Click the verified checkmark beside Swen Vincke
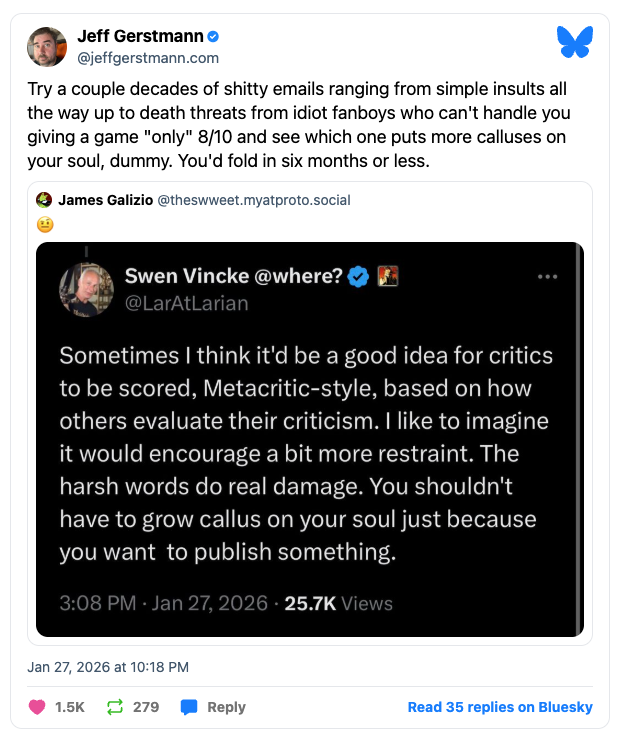Screen dimensions: 623x742 (357, 277)
